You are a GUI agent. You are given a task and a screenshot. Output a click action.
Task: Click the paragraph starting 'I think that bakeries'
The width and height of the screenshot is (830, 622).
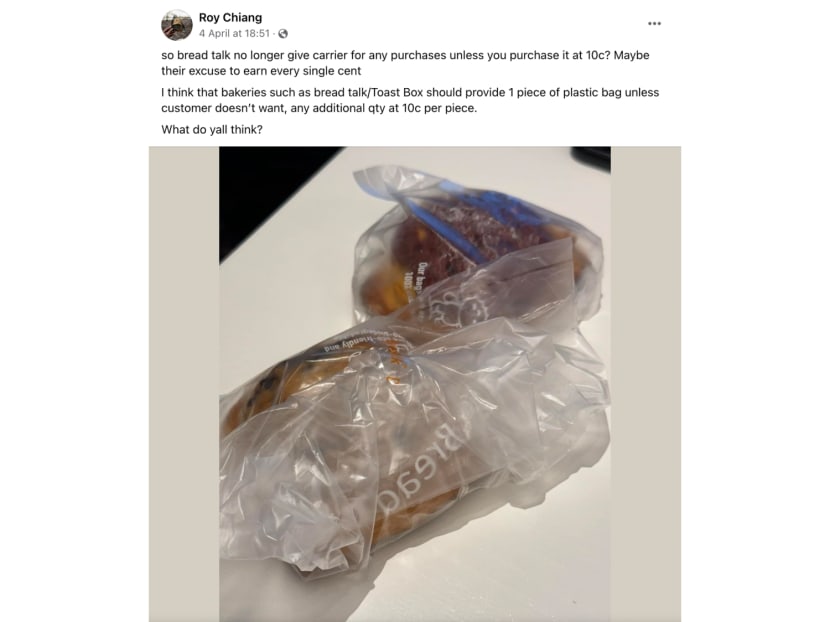[410, 100]
